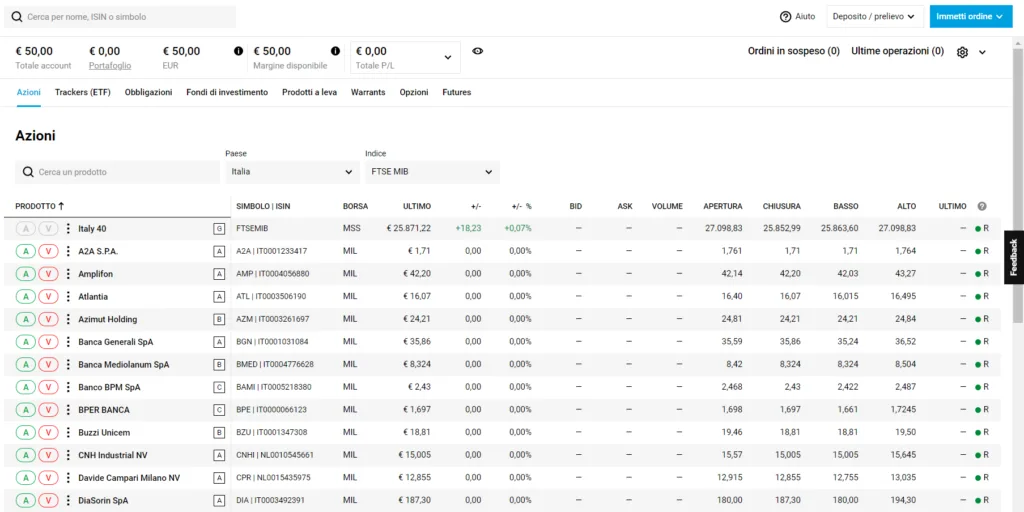This screenshot has height=512, width=1024.
Task: Open the three-dot menu for CNH Industrial NV
Action: [x=68, y=455]
